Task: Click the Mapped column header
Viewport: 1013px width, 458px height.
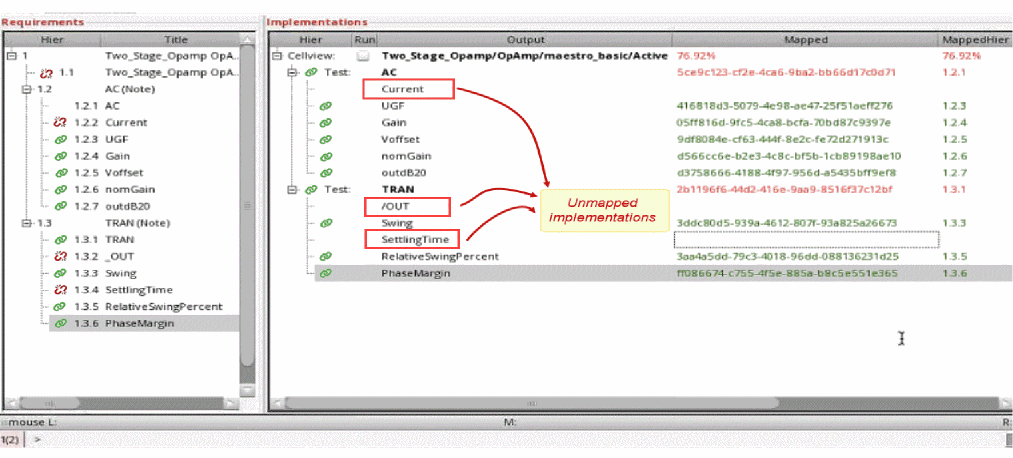Action: tap(806, 40)
